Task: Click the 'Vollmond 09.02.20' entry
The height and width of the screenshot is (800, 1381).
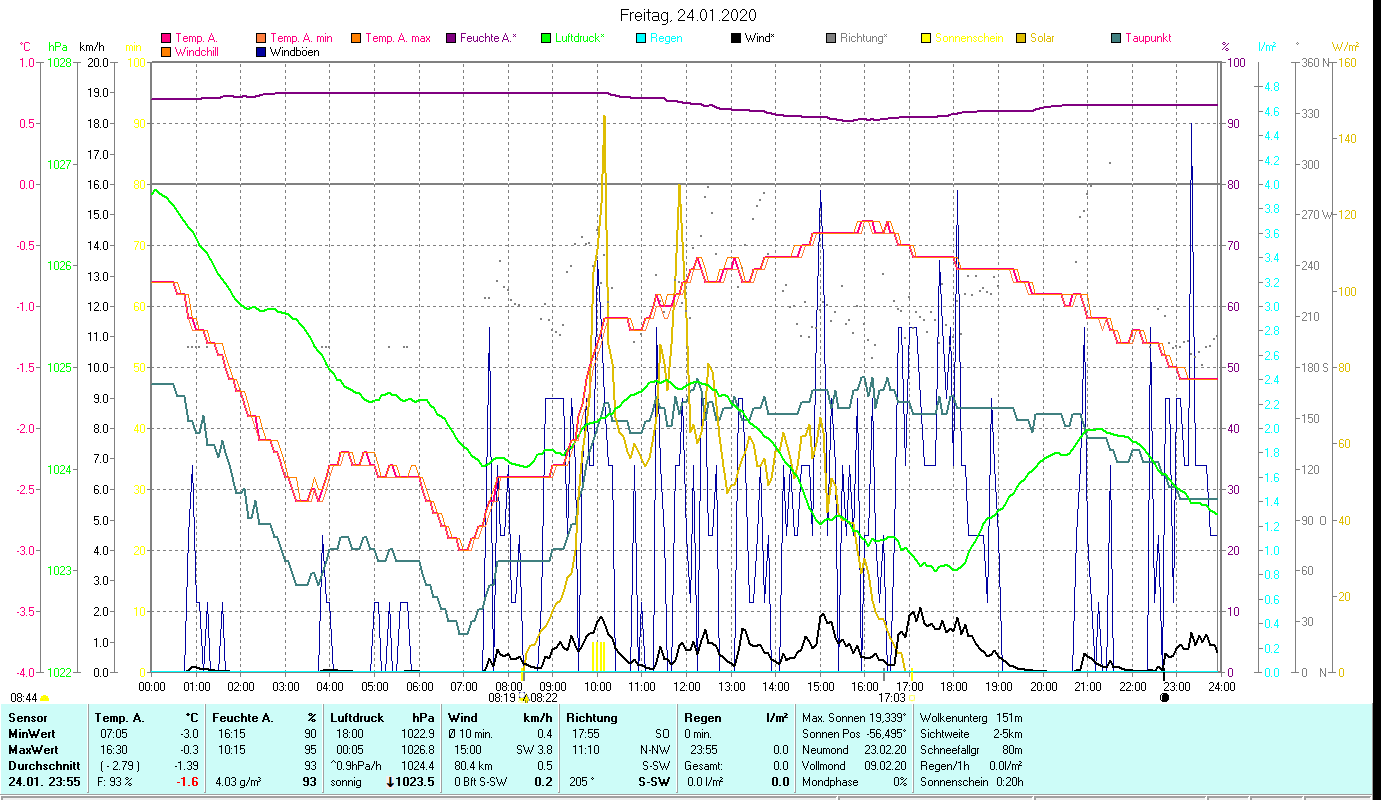Action: 853,766
